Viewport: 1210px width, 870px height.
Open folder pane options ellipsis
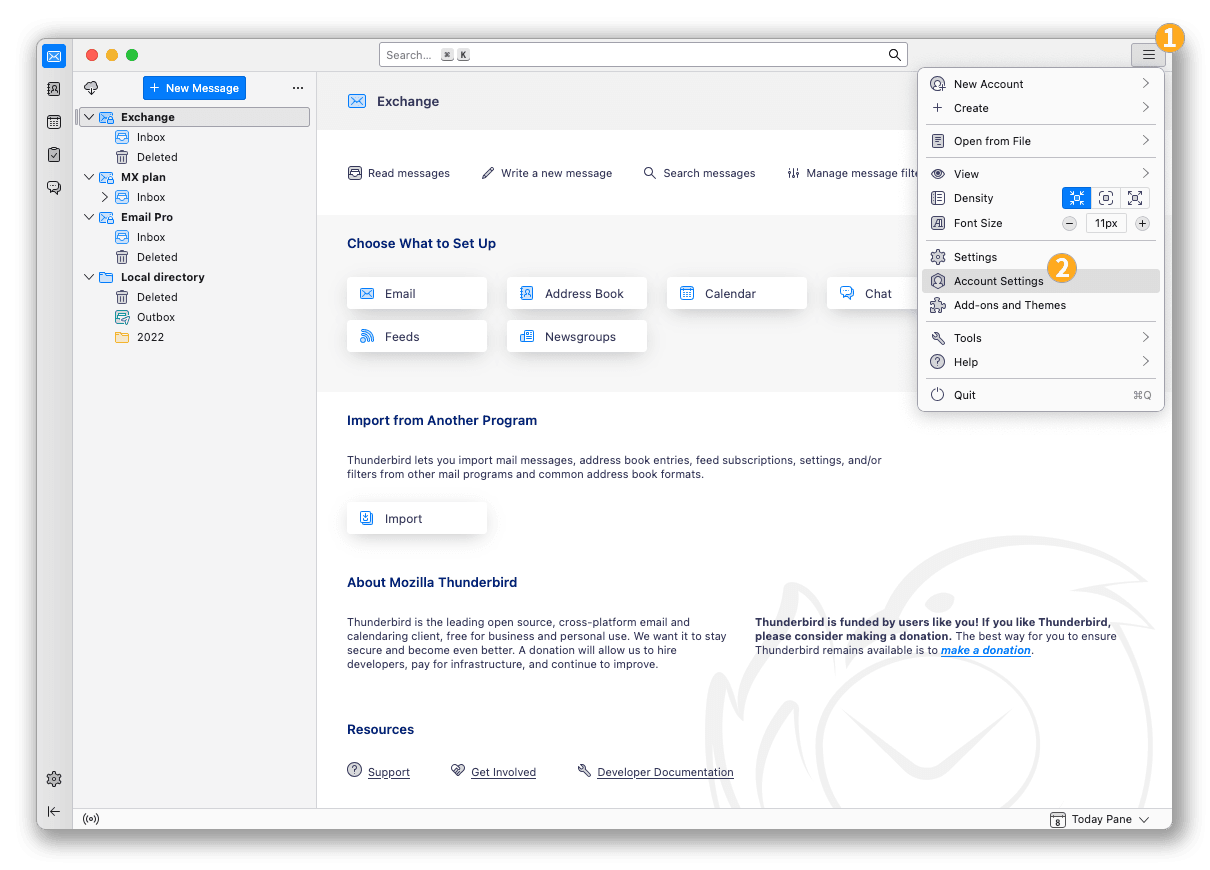[x=297, y=88]
